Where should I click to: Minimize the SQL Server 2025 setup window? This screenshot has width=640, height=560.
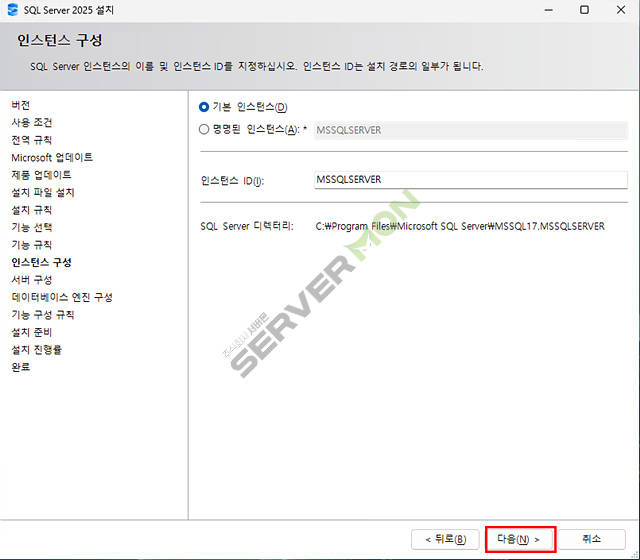[x=549, y=10]
